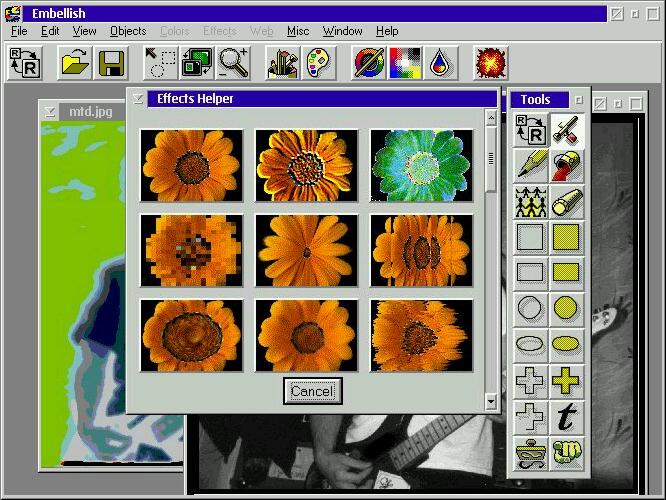Select the outlined cross shape tool
Viewport: 666px width, 500px height.
point(531,381)
